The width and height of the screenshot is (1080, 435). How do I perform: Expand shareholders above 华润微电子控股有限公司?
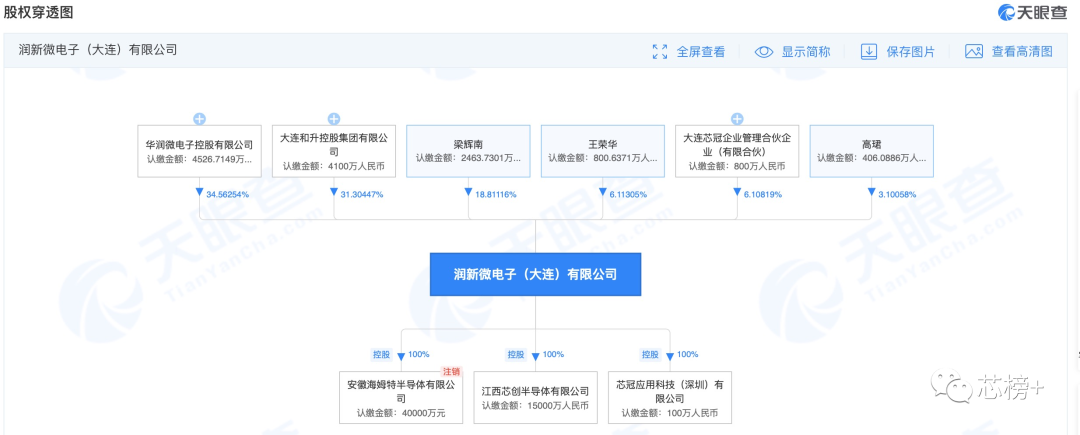pos(199,119)
